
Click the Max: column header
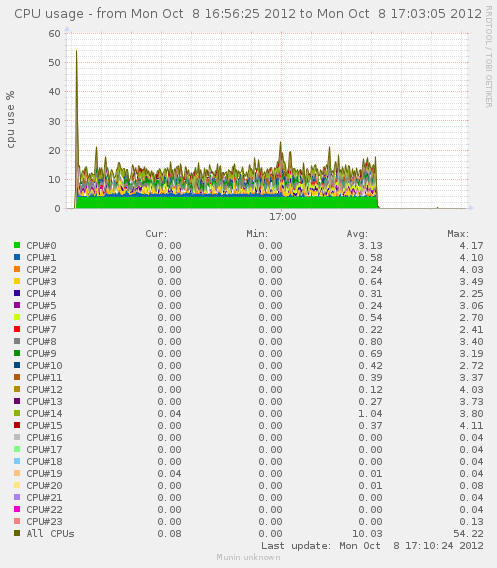coord(458,234)
